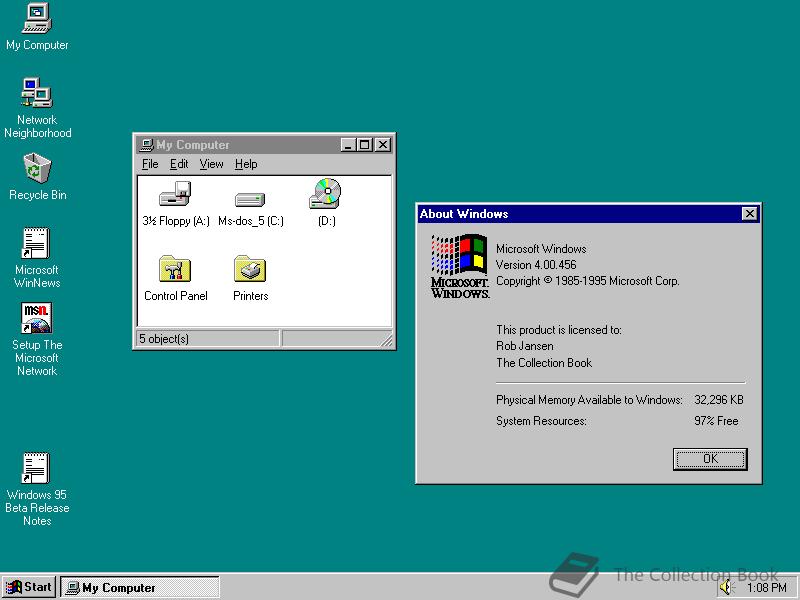Click My Computer taskbar button

coord(140,588)
